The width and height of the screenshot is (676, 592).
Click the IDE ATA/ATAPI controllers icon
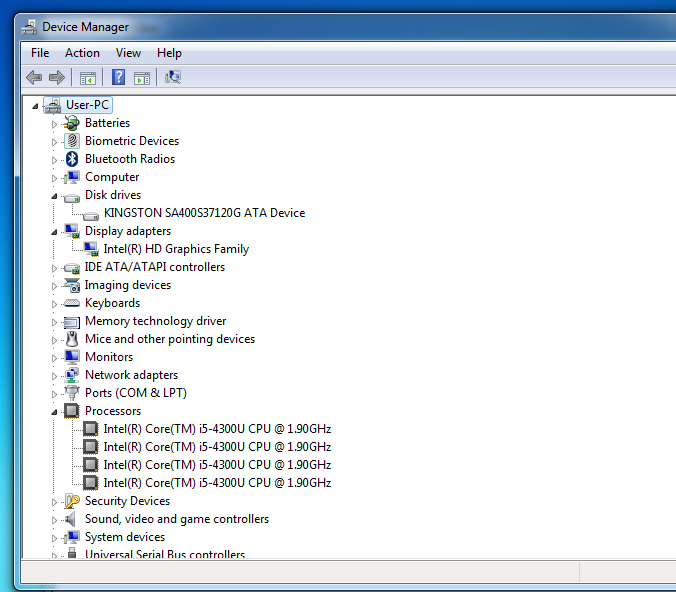point(72,268)
